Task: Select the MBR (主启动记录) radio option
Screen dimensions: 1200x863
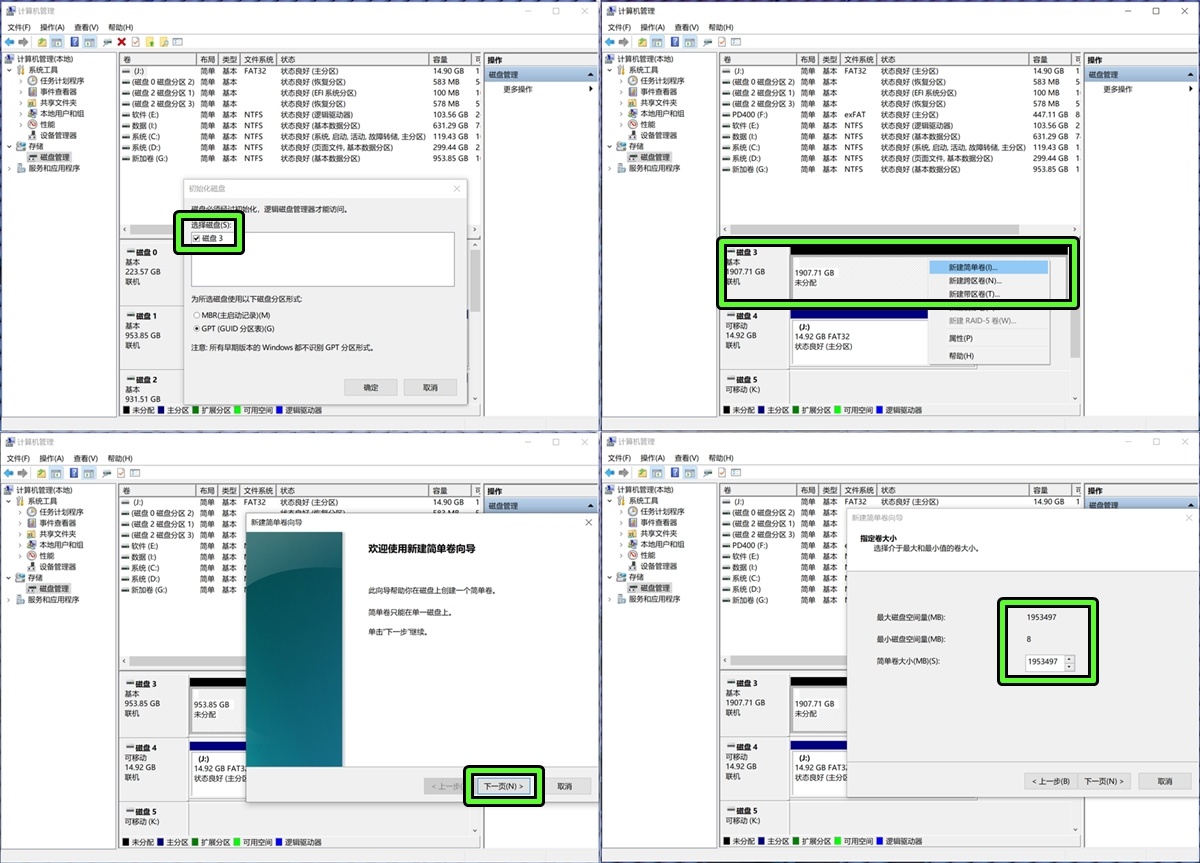Action: [x=196, y=315]
